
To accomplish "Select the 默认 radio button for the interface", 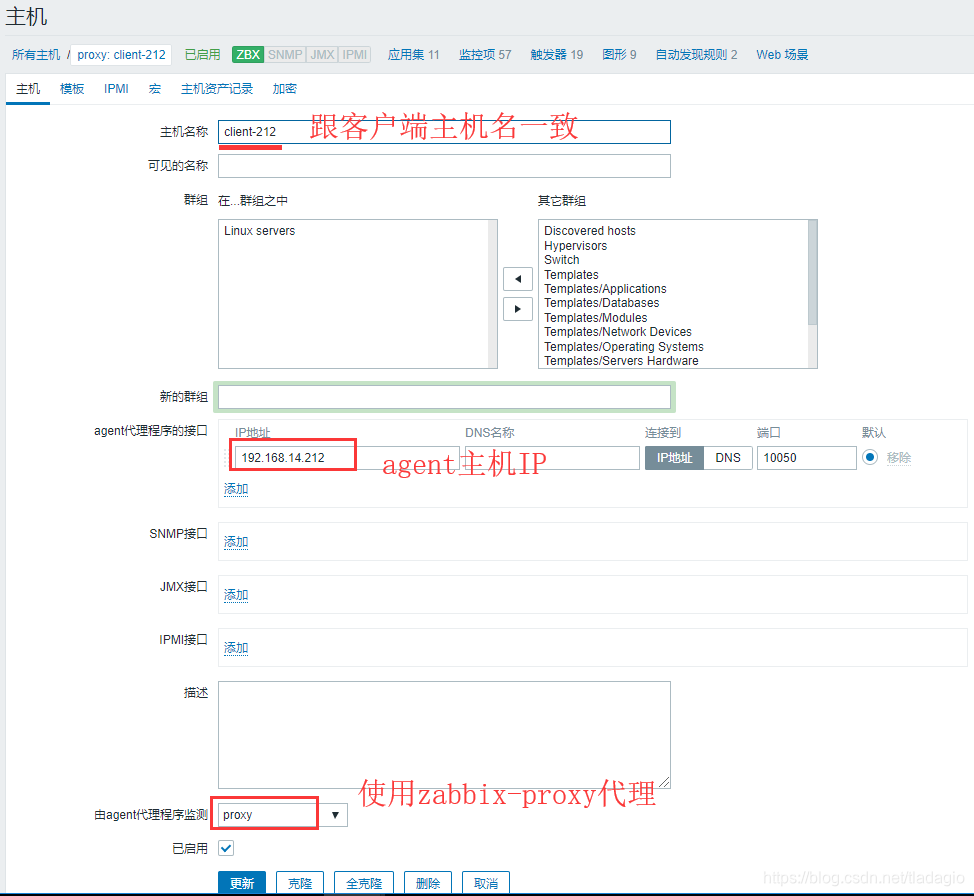I will pyautogui.click(x=870, y=457).
